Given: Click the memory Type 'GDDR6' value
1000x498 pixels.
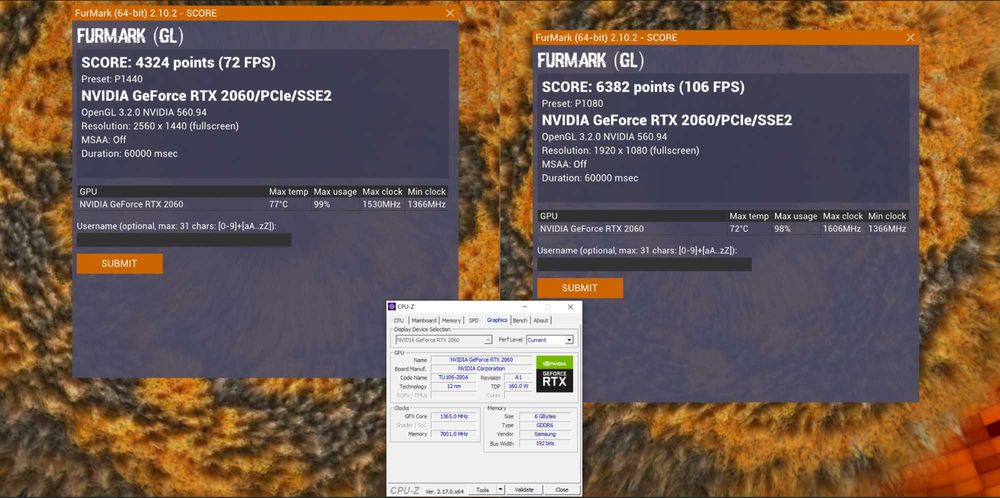Looking at the screenshot, I should pyautogui.click(x=545, y=425).
